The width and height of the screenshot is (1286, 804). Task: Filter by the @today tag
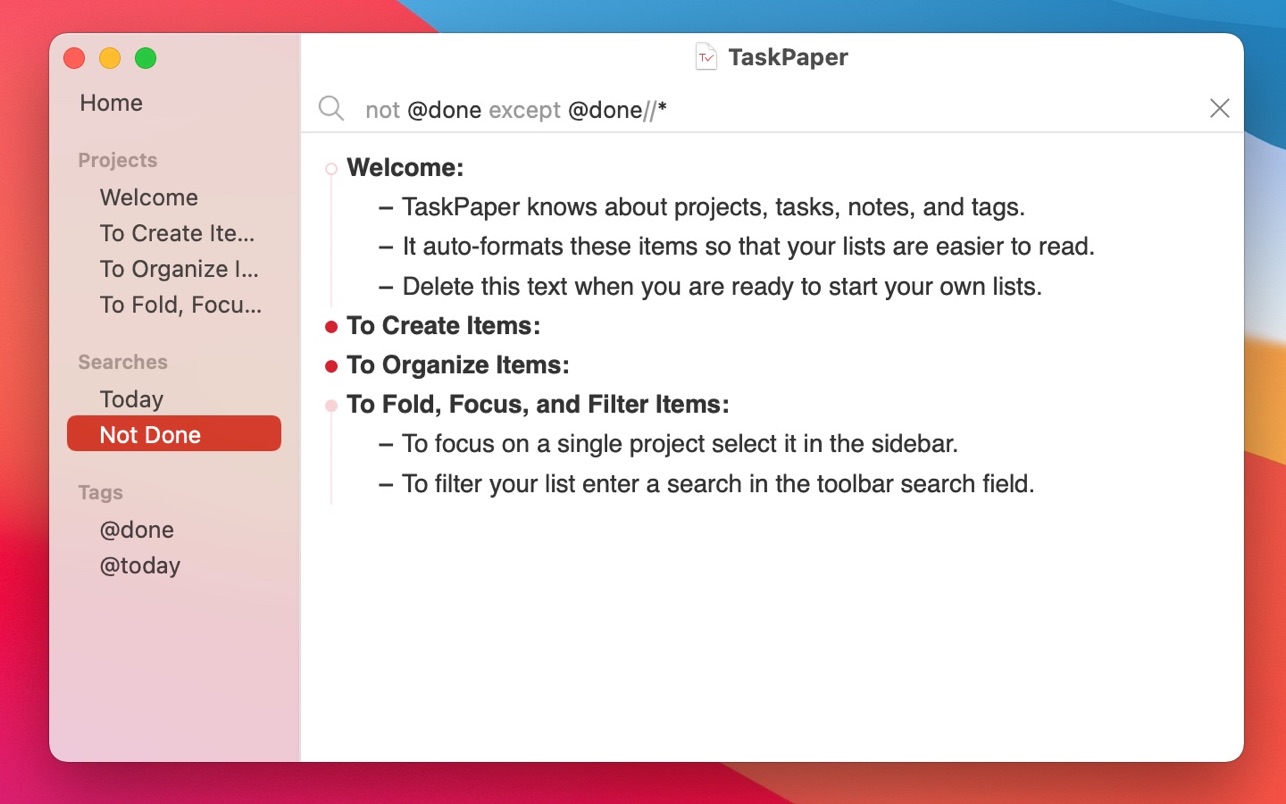(x=140, y=565)
